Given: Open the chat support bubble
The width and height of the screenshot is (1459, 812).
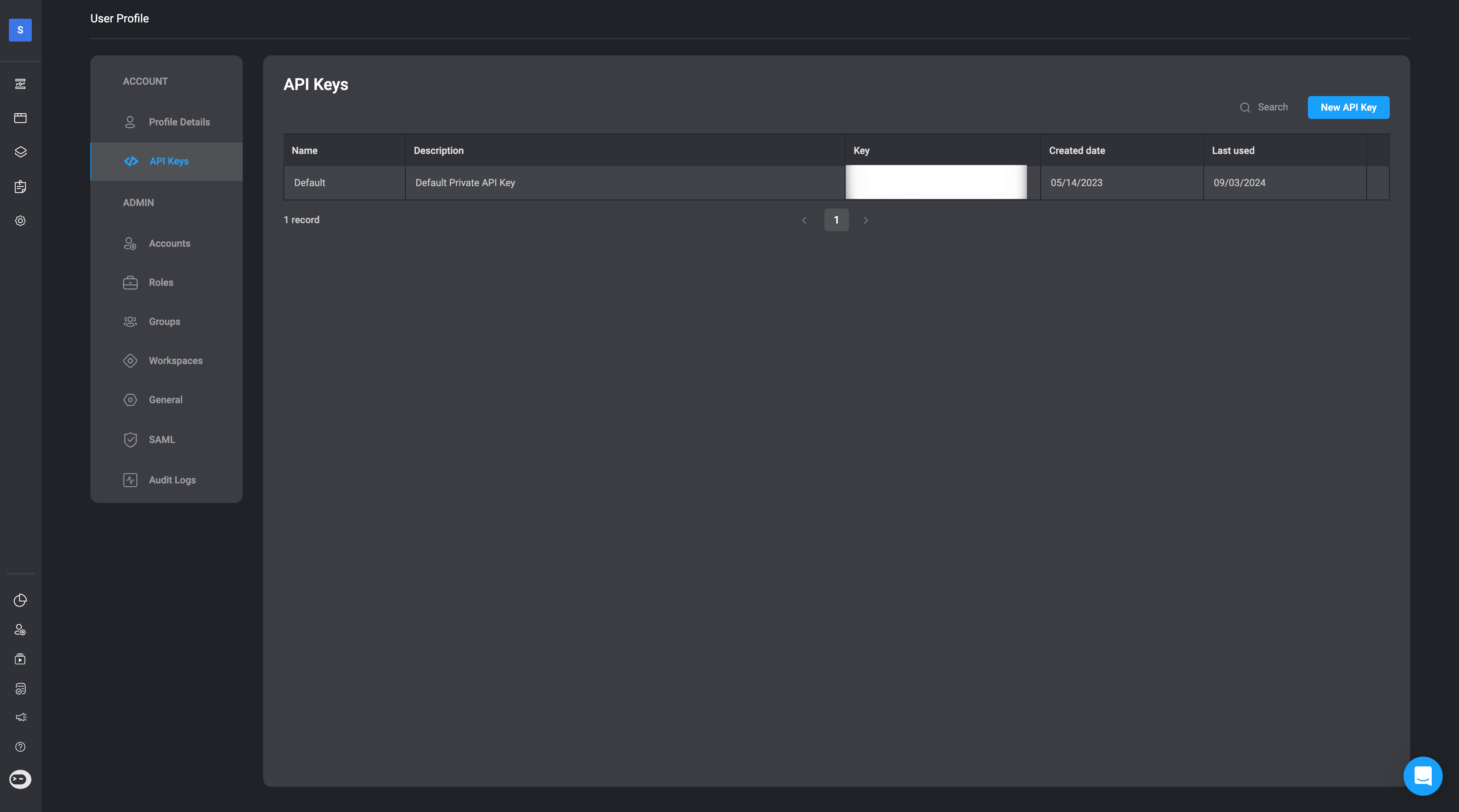Looking at the screenshot, I should pyautogui.click(x=1423, y=776).
